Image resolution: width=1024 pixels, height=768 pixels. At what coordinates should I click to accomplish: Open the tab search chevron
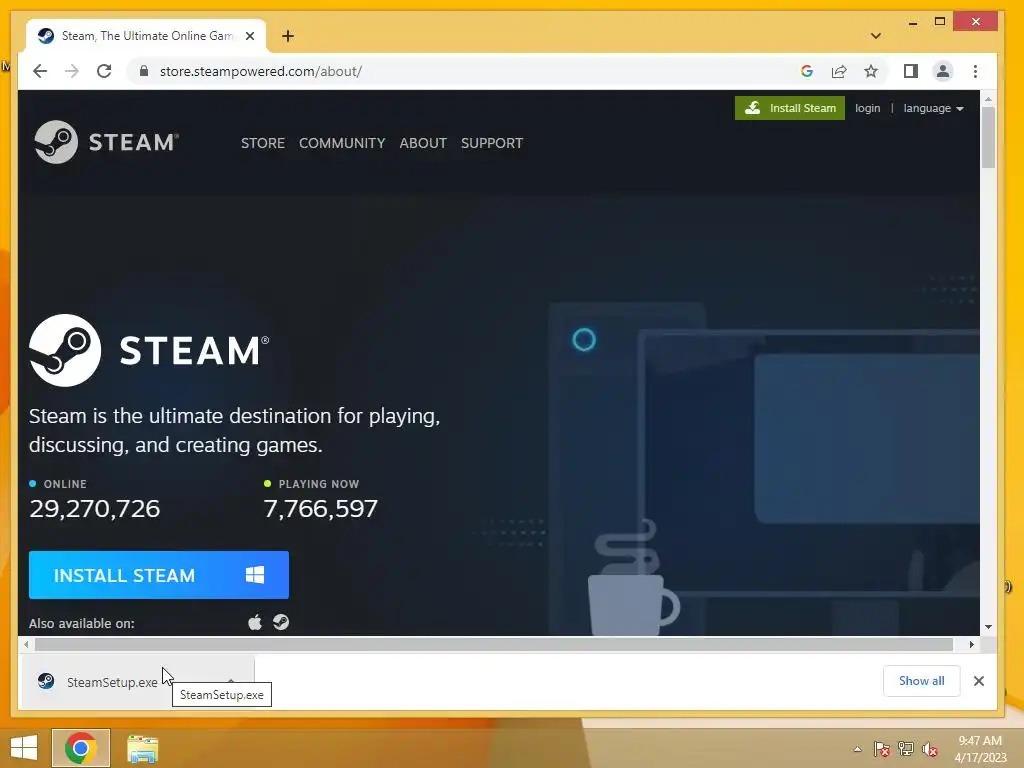coord(876,36)
